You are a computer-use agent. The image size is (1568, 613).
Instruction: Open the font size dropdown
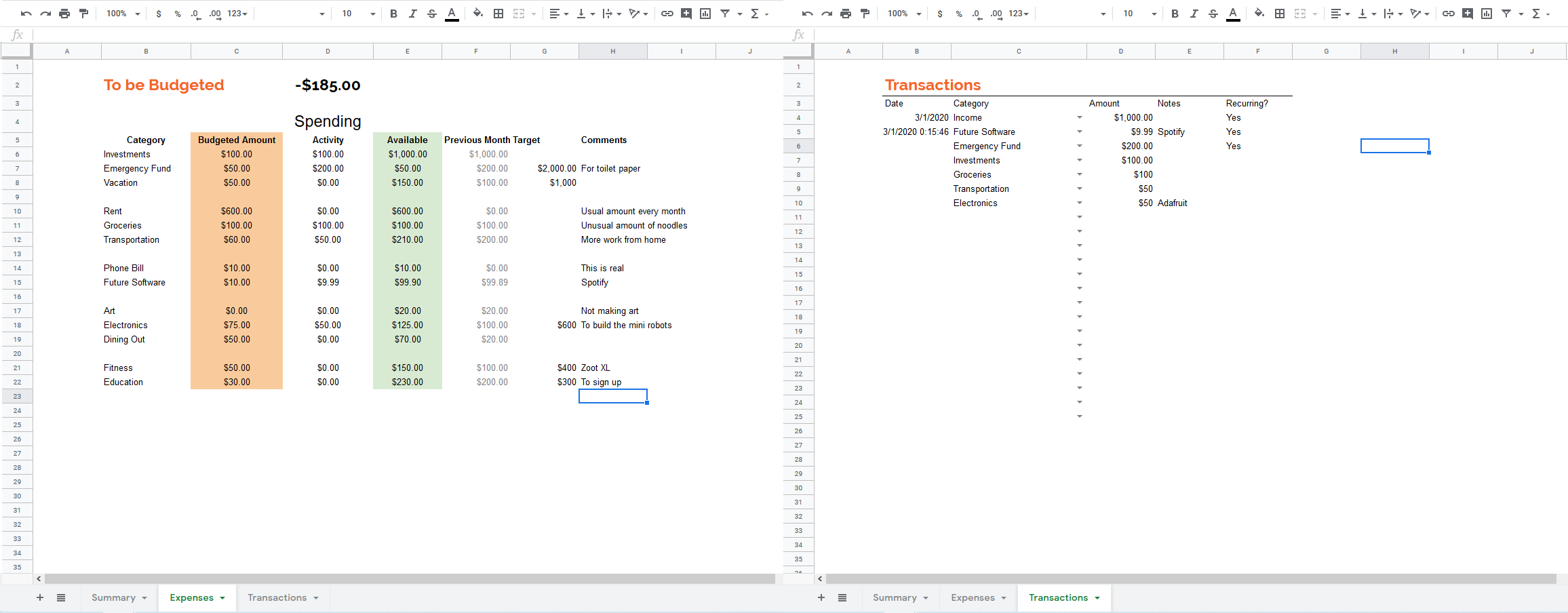click(x=357, y=13)
